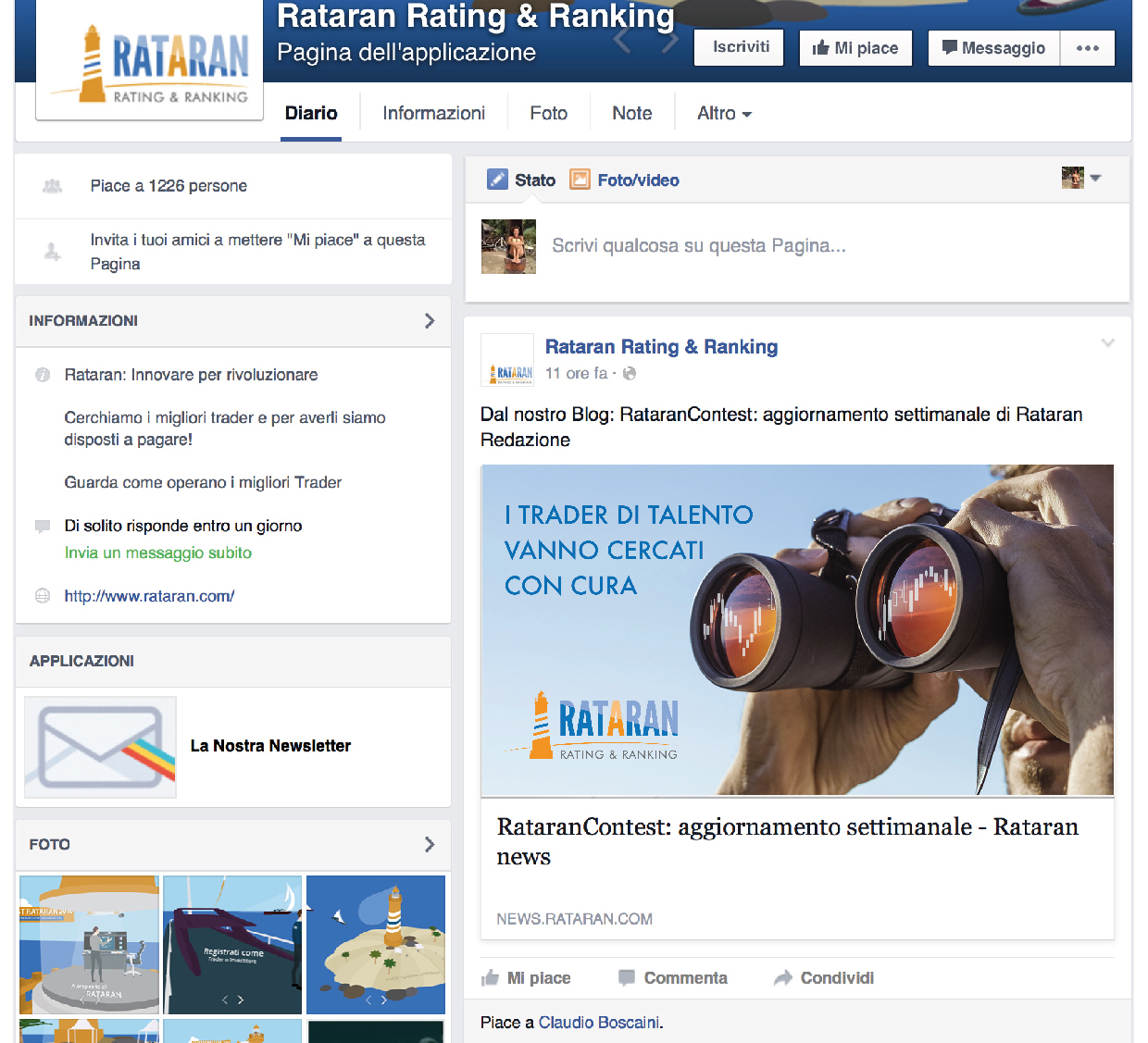The height and width of the screenshot is (1043, 1148).
Task: Click the Invita i tuoi amici text
Action: [x=258, y=252]
